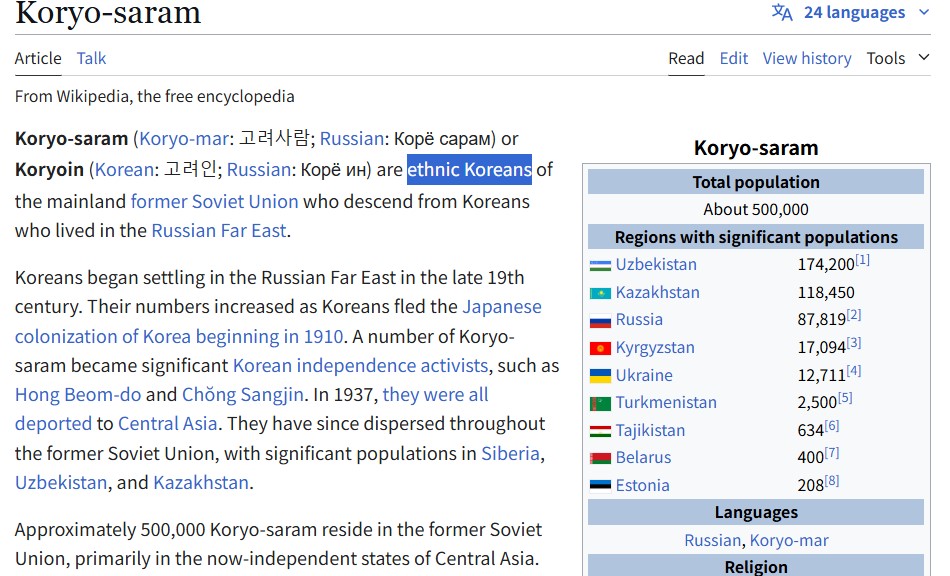The height and width of the screenshot is (576, 950).
Task: Open the Talk tab
Action: pyautogui.click(x=91, y=58)
